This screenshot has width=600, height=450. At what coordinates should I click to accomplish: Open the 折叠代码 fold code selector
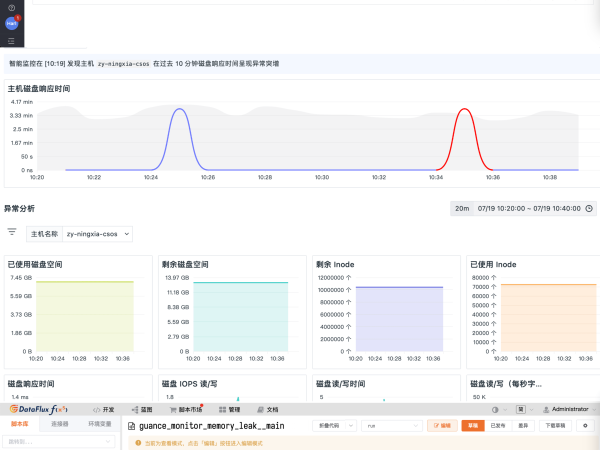[334, 426]
